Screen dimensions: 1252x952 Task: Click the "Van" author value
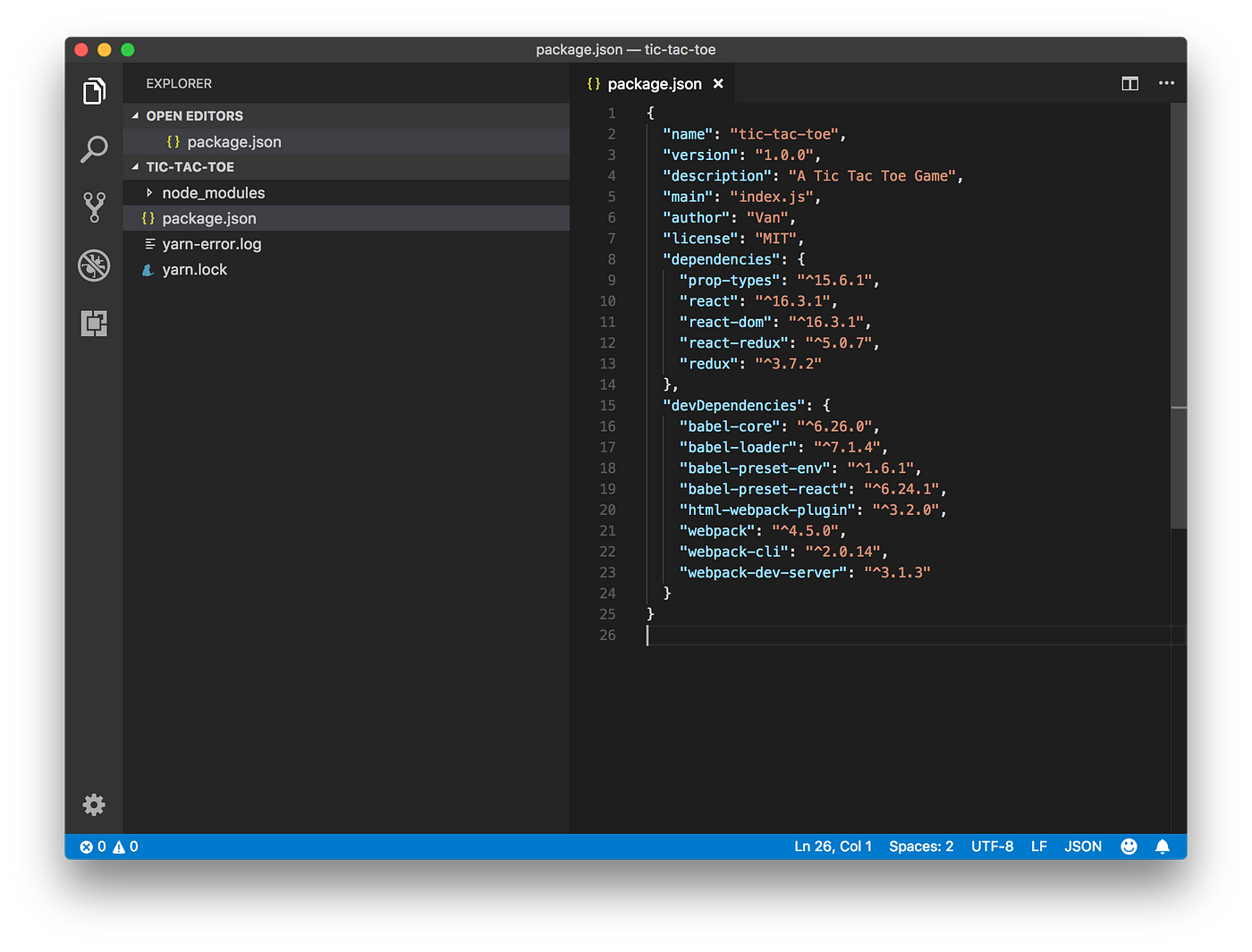click(767, 218)
